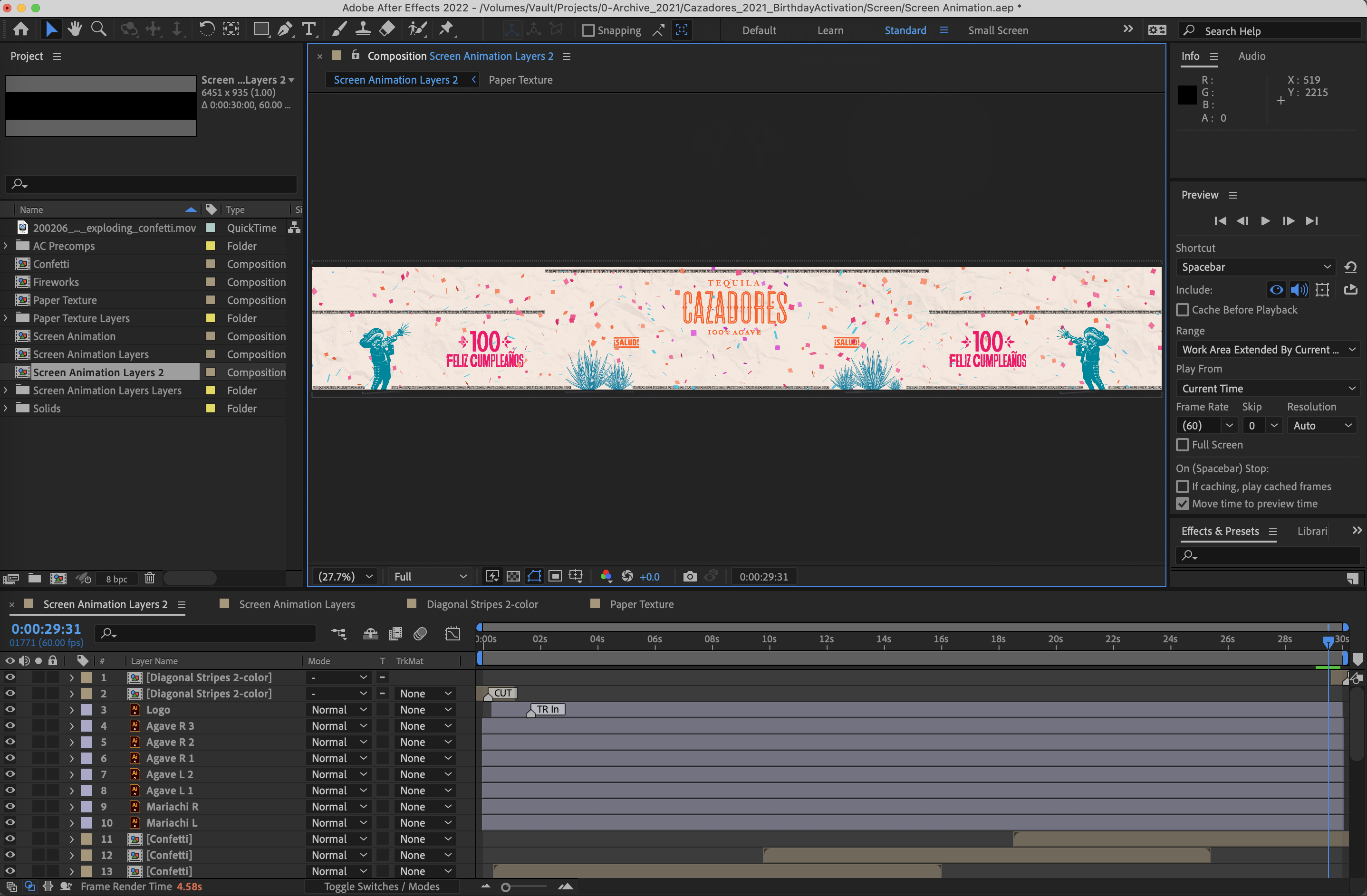Viewport: 1367px width, 896px height.
Task: Select the Brush tool
Action: click(339, 29)
